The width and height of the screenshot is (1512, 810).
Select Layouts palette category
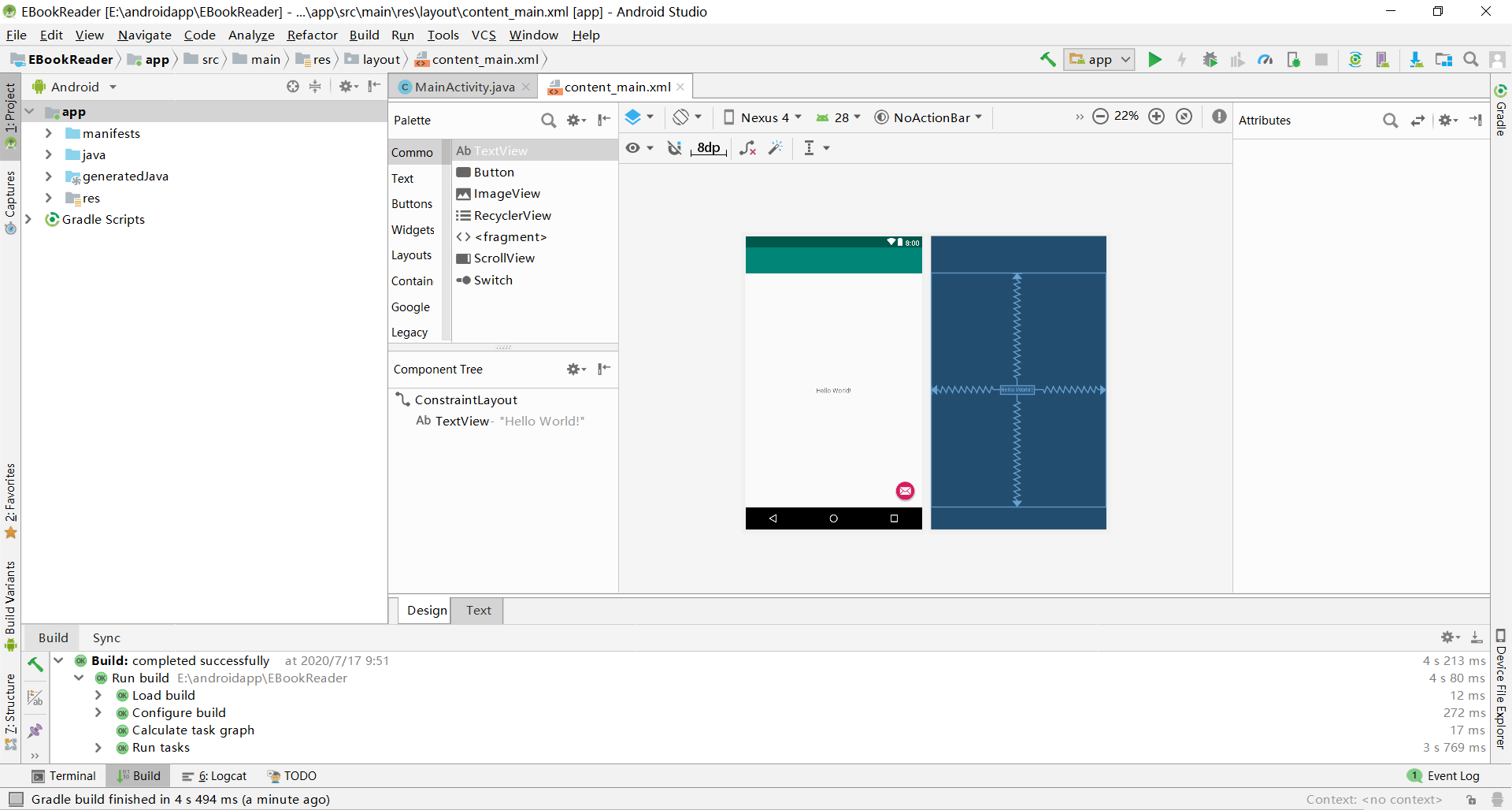pyautogui.click(x=412, y=255)
